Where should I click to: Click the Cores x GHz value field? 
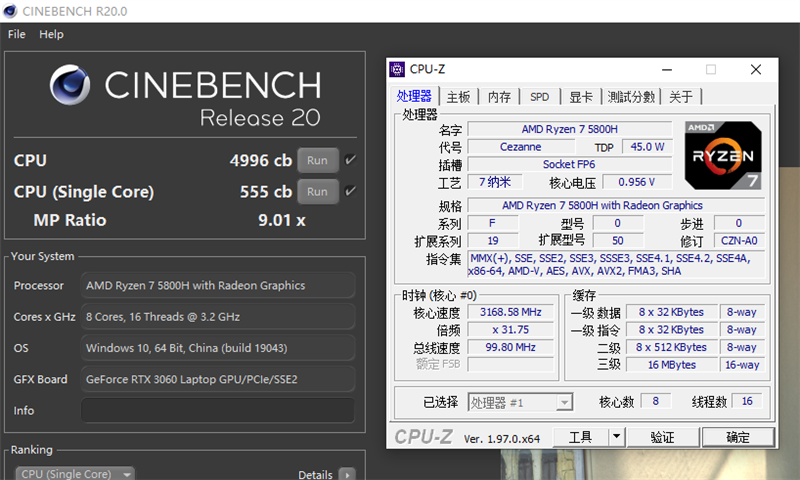(x=218, y=317)
